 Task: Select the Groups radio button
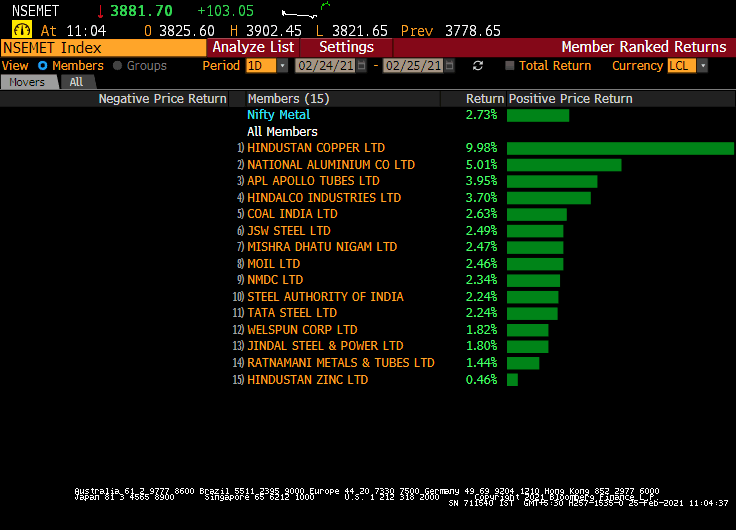(x=118, y=66)
